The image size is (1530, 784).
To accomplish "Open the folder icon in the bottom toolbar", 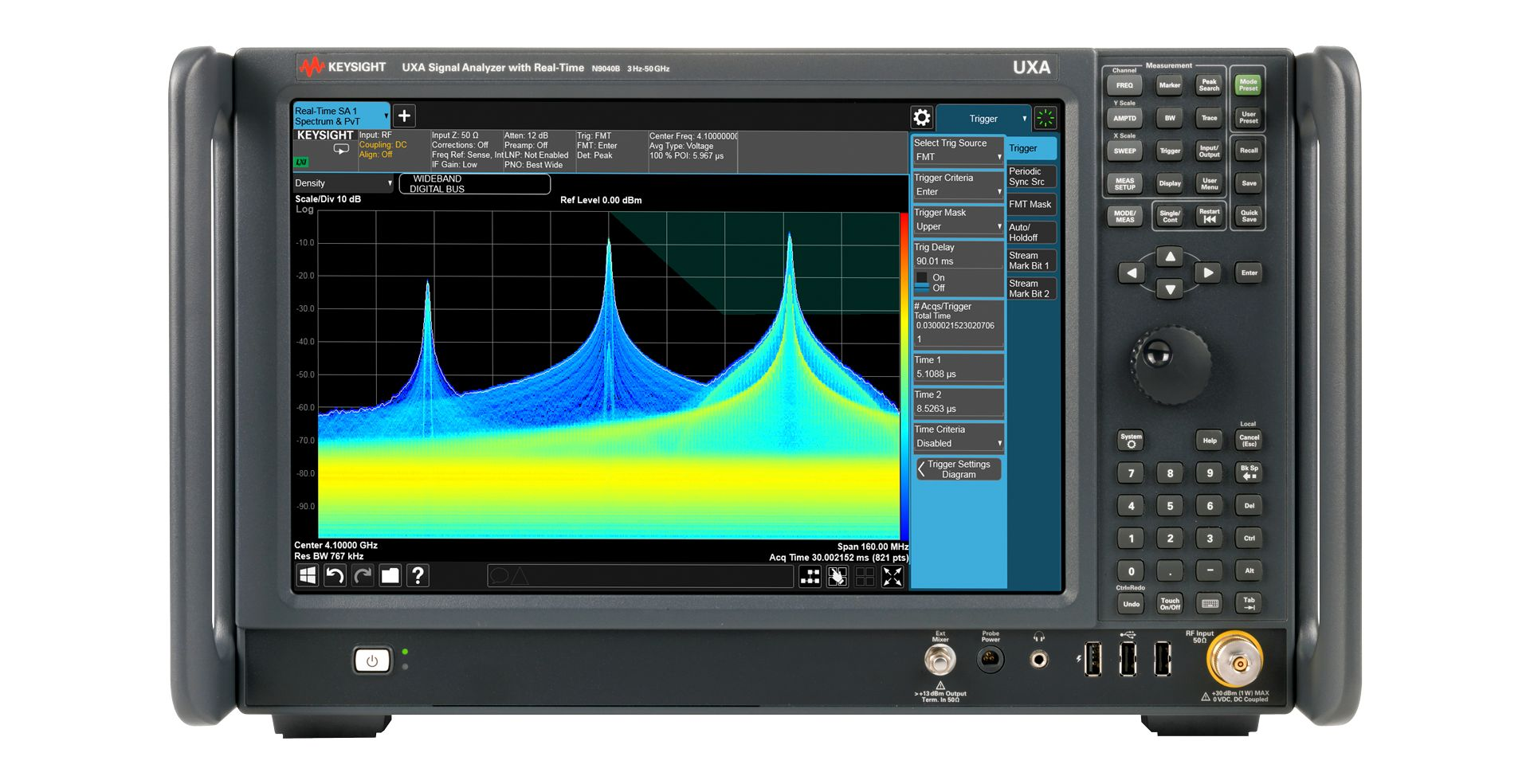I will pos(390,575).
